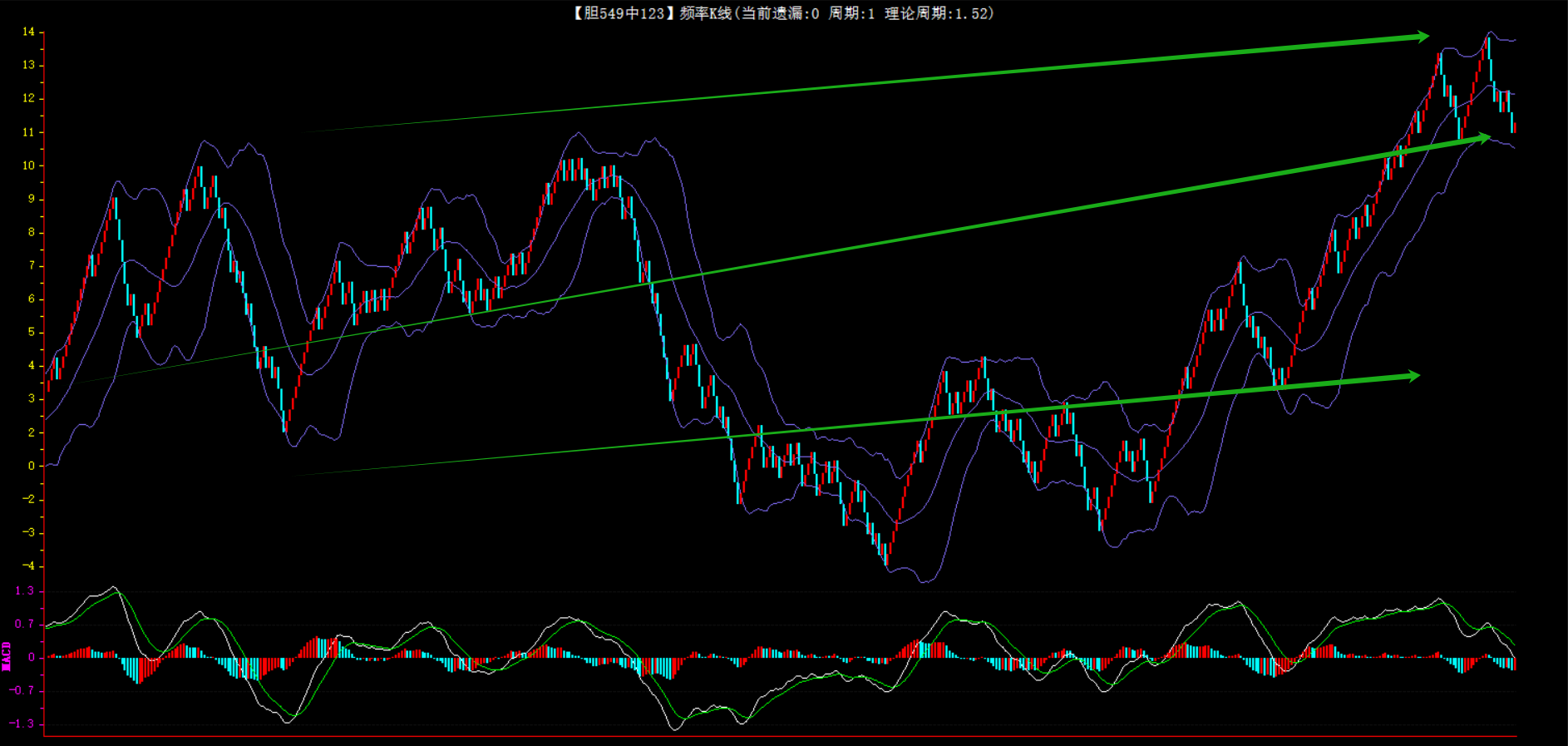Click the last candlestick at chart's right end
The image size is (1568, 746).
[x=1514, y=126]
